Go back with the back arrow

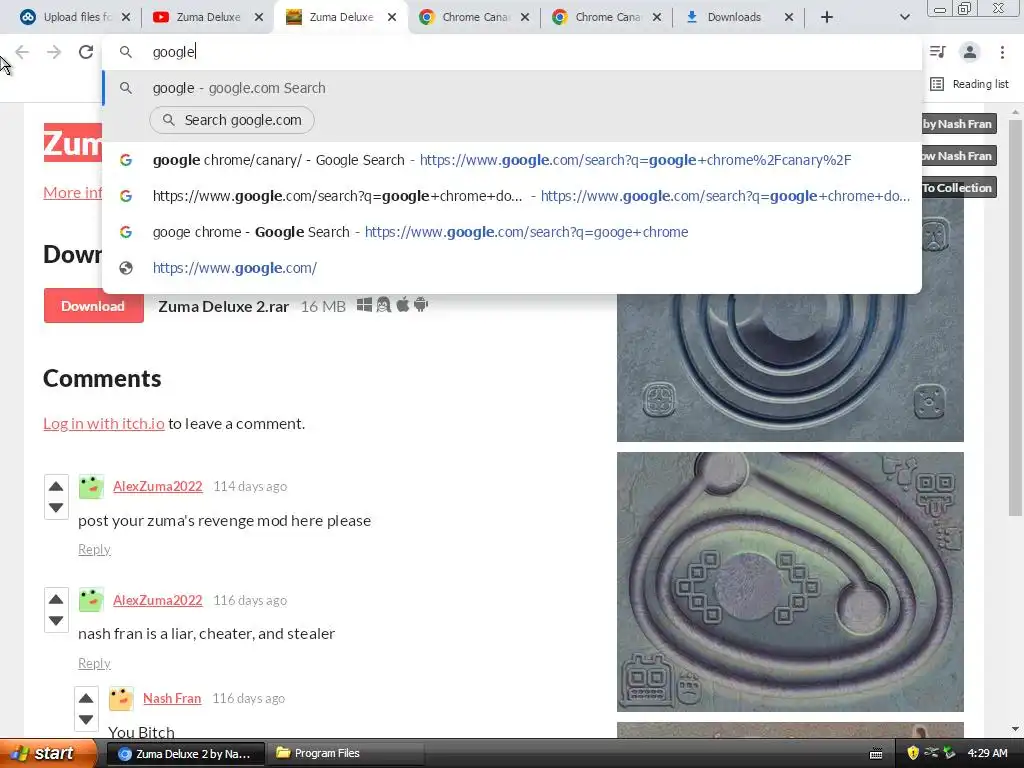click(x=22, y=52)
